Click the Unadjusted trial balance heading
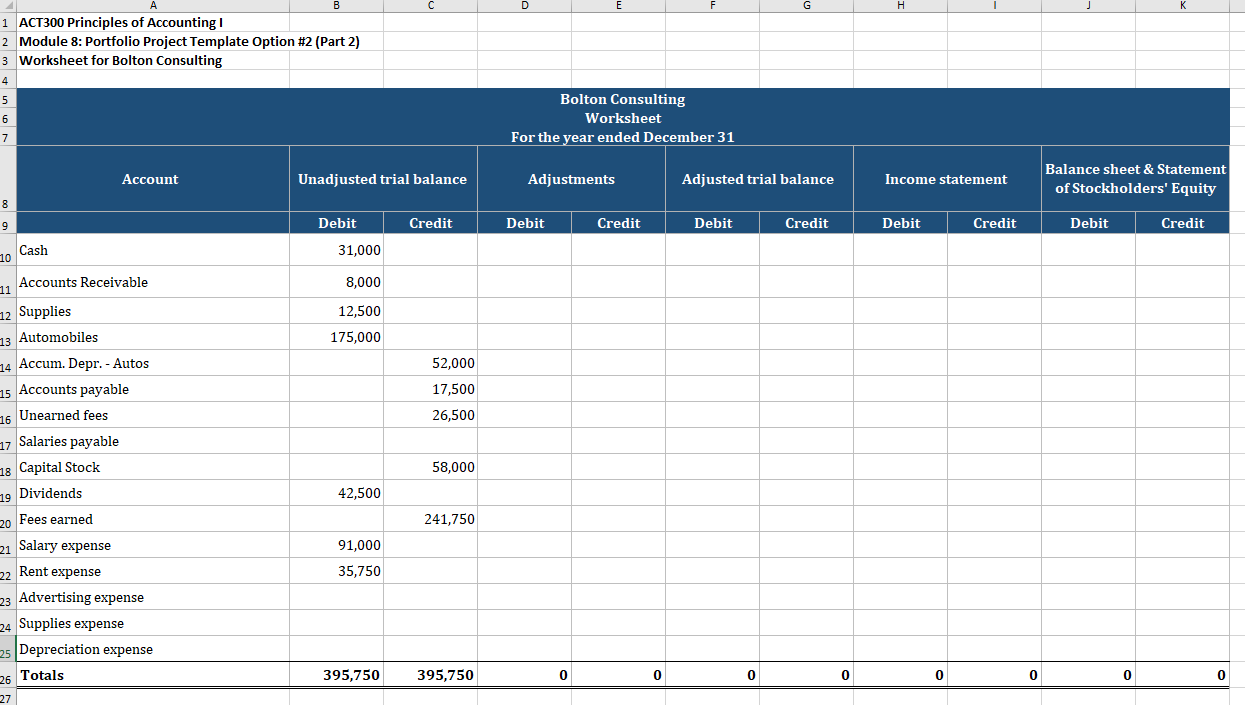This screenshot has width=1245, height=705. 382,179
